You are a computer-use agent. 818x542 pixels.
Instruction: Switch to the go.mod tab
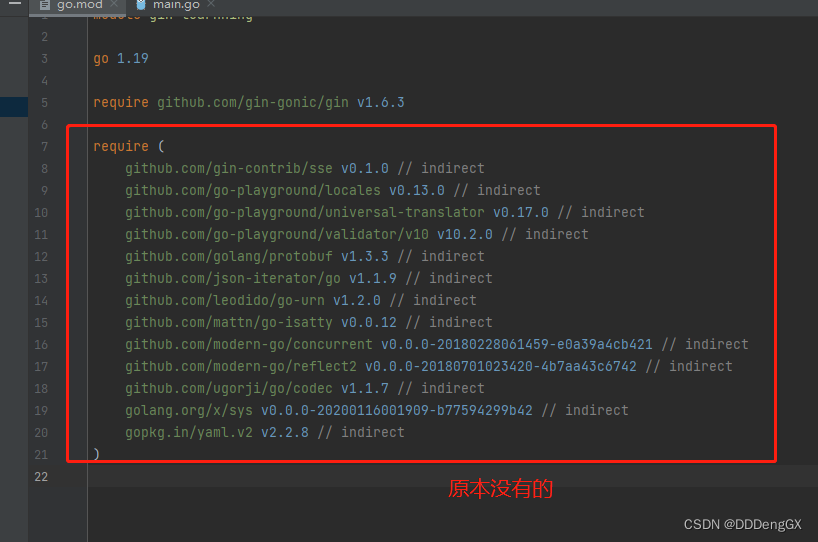[78, 5]
